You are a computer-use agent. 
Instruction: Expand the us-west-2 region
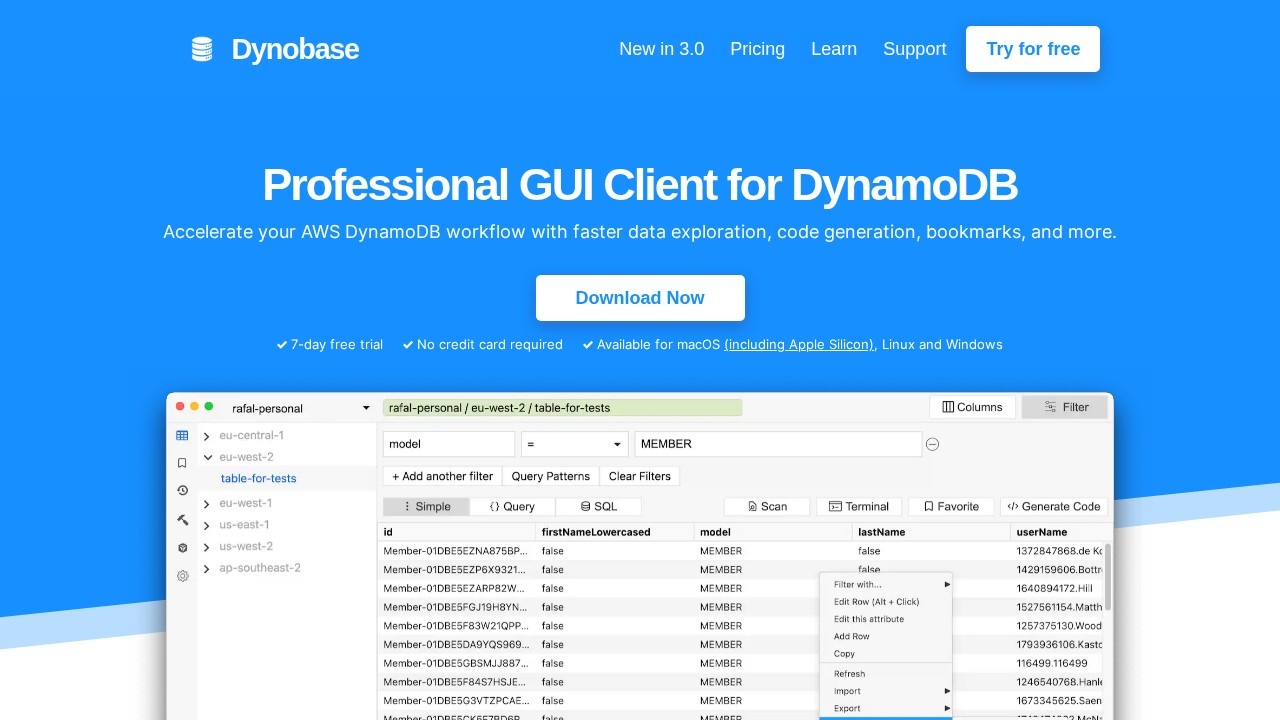click(x=206, y=547)
